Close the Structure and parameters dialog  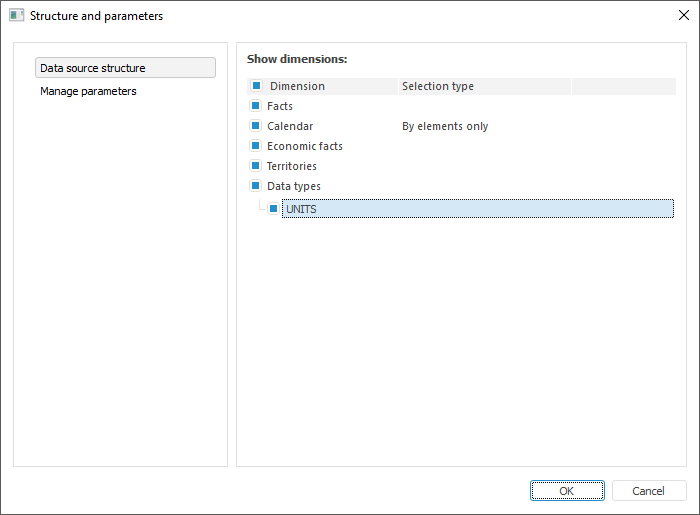[x=683, y=16]
